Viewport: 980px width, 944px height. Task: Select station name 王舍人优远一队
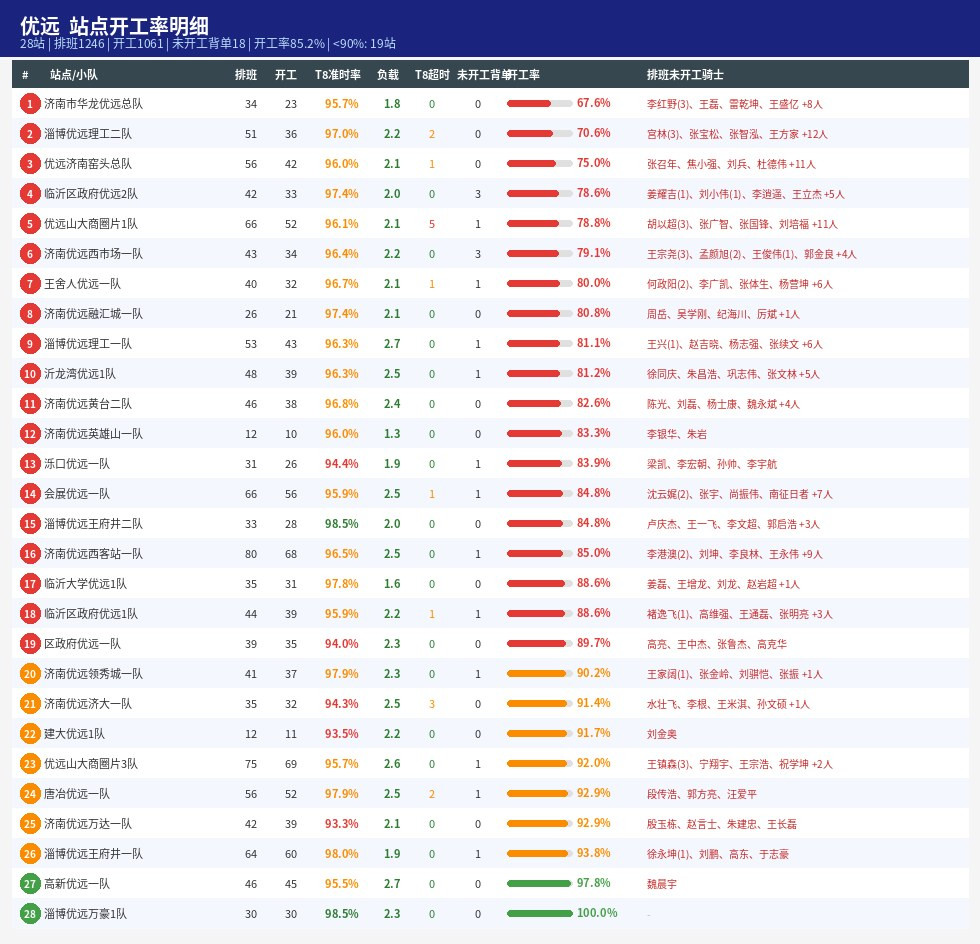[x=82, y=284]
